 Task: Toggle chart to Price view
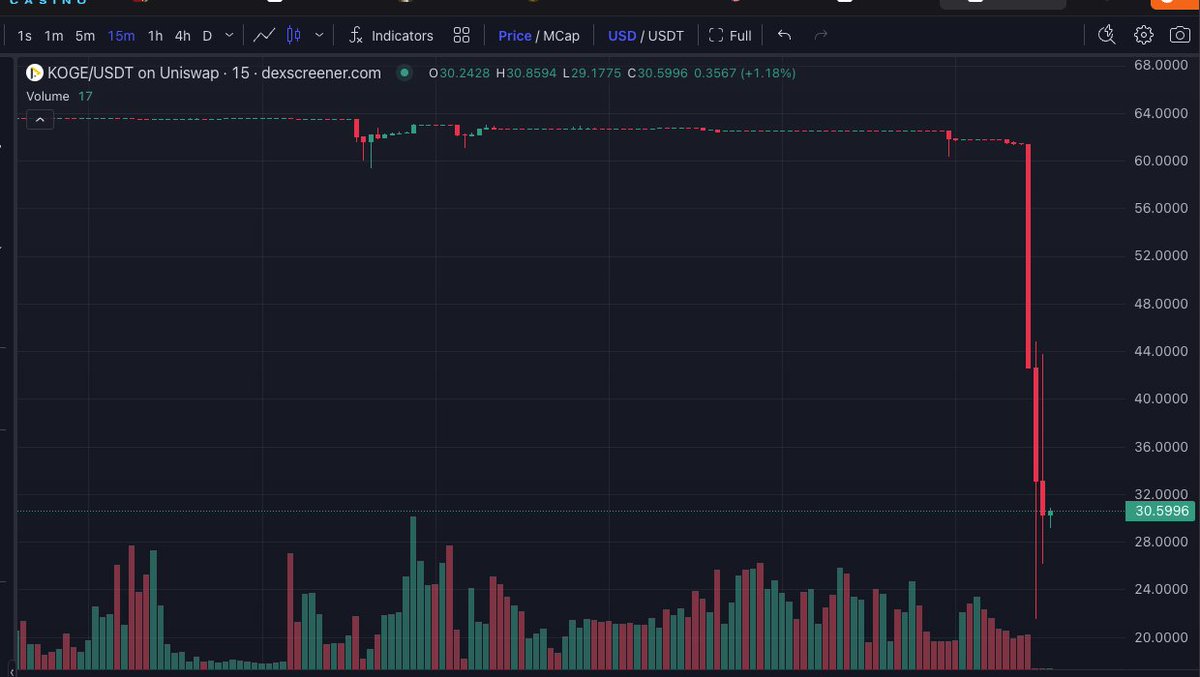coord(515,35)
